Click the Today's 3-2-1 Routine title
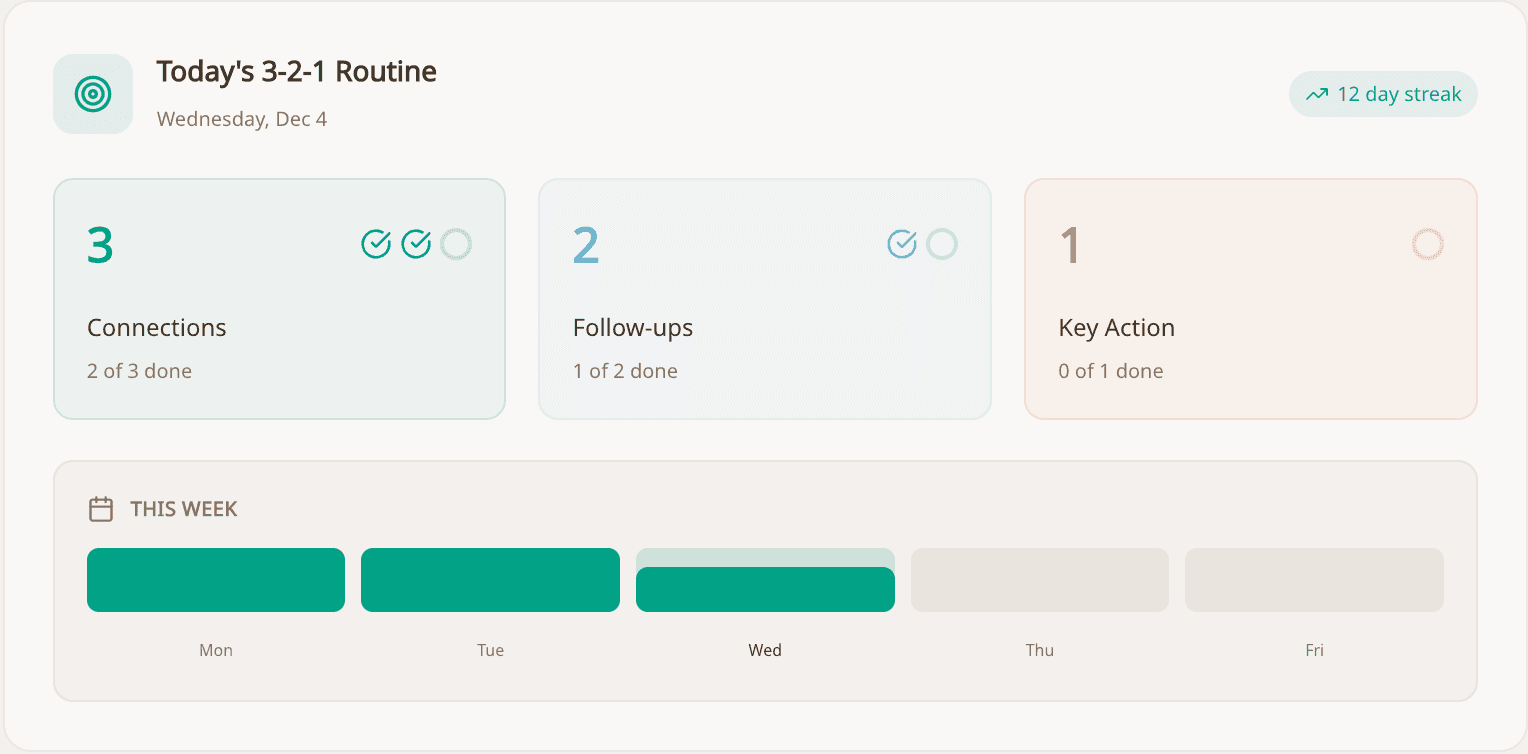The image size is (1528, 754). tap(297, 72)
